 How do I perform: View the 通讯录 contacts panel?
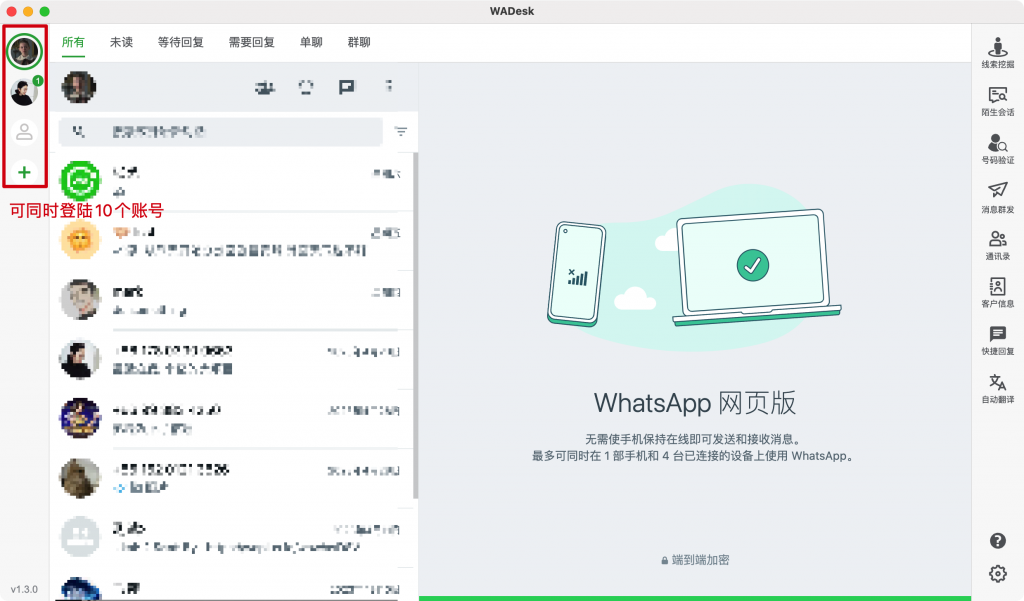[997, 246]
